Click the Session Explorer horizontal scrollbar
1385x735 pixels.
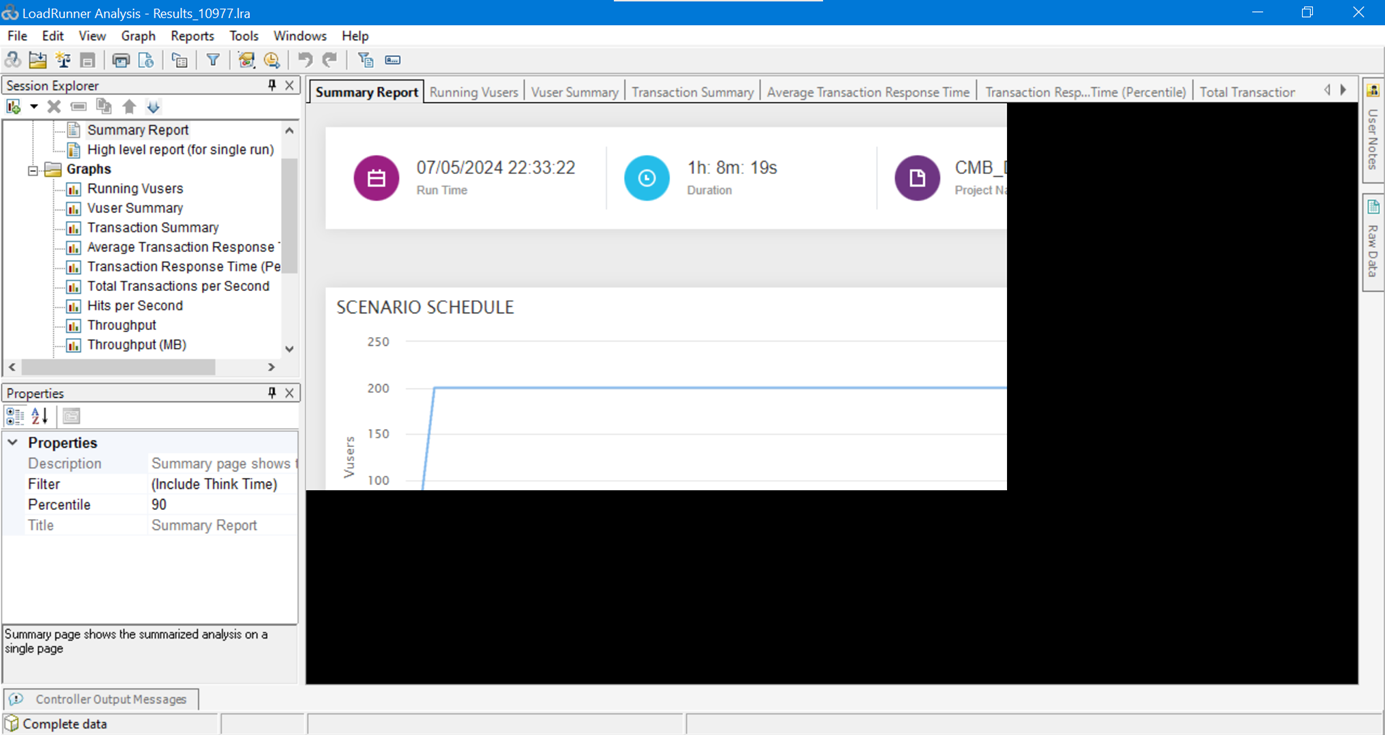tap(119, 368)
